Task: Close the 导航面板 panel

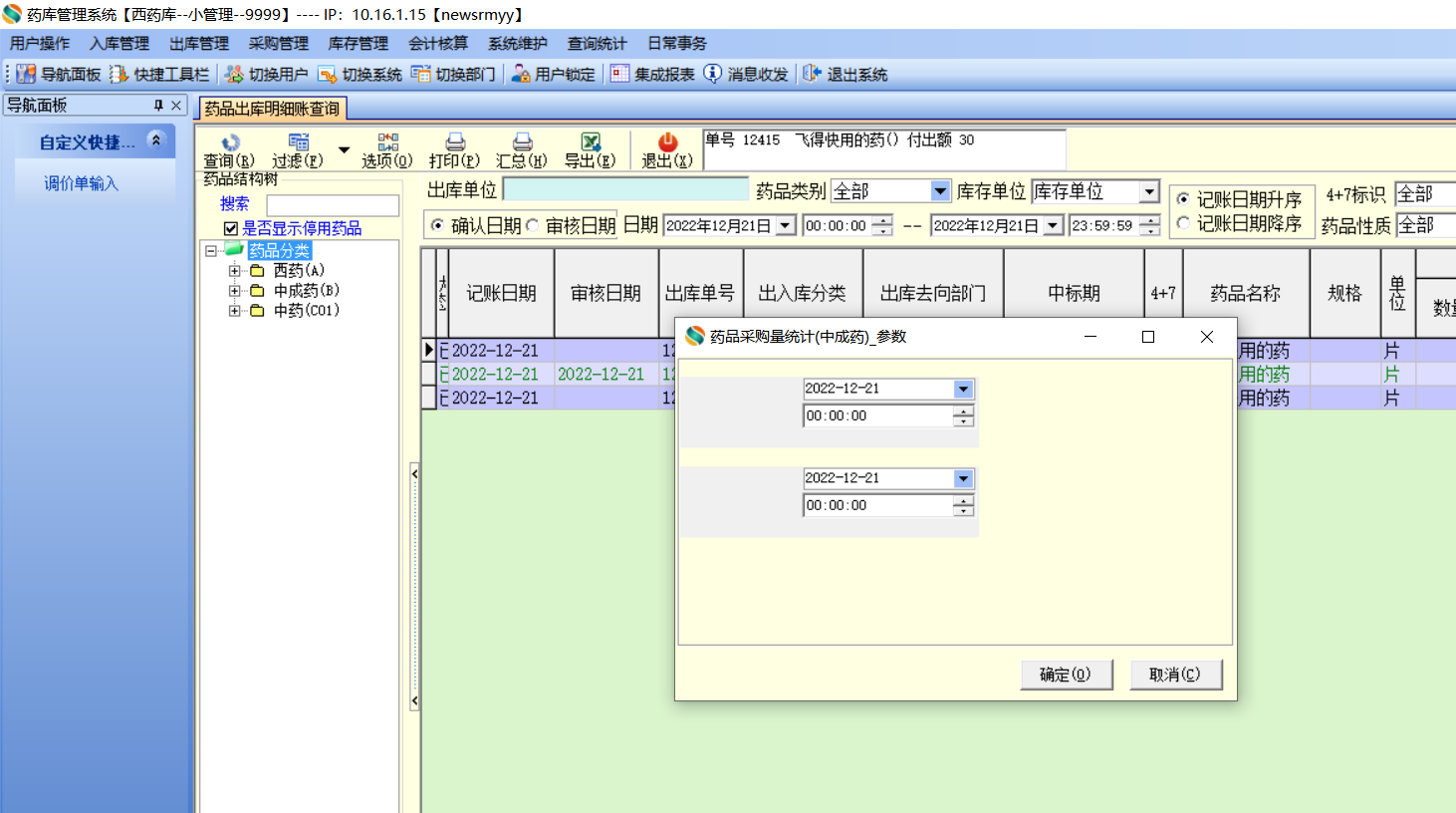Action: 176,105
